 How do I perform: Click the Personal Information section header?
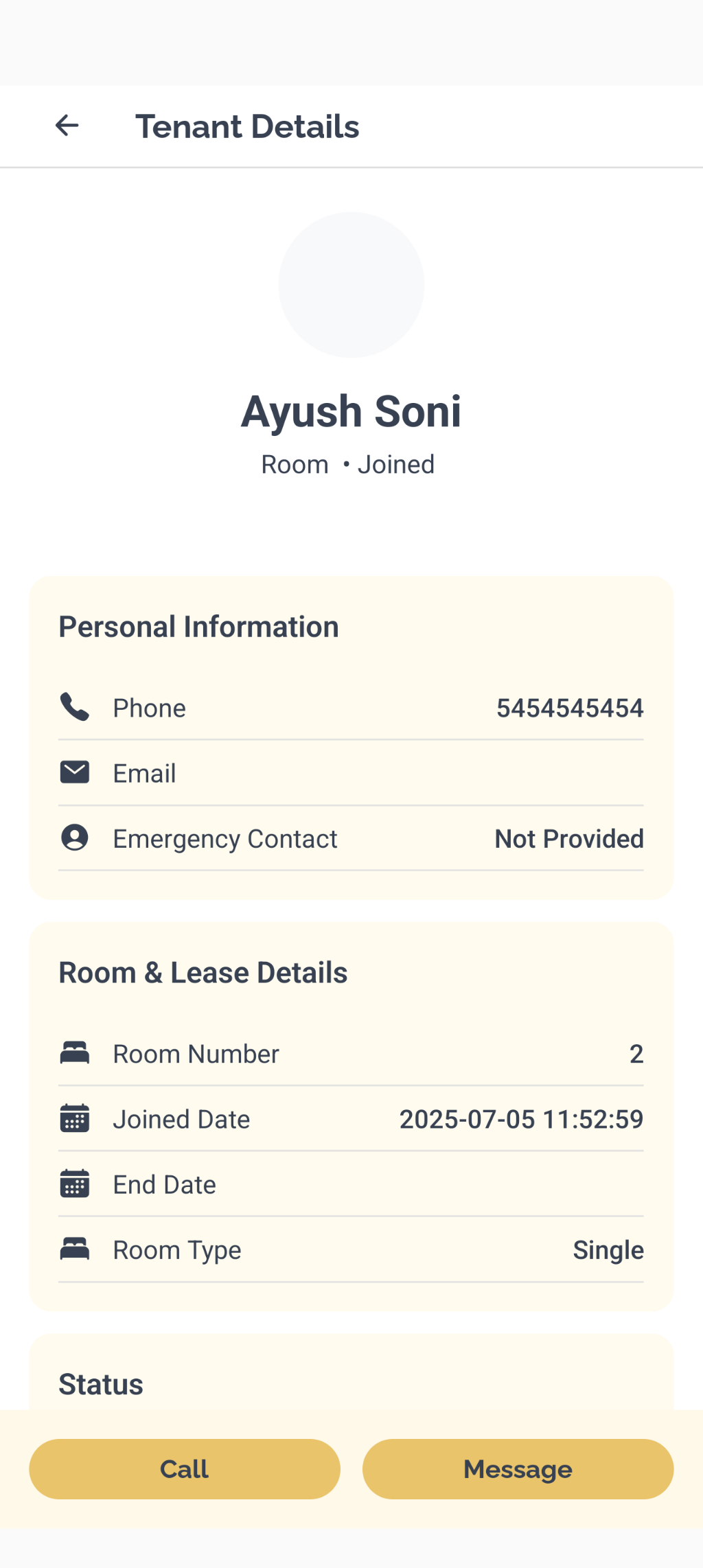tap(198, 627)
